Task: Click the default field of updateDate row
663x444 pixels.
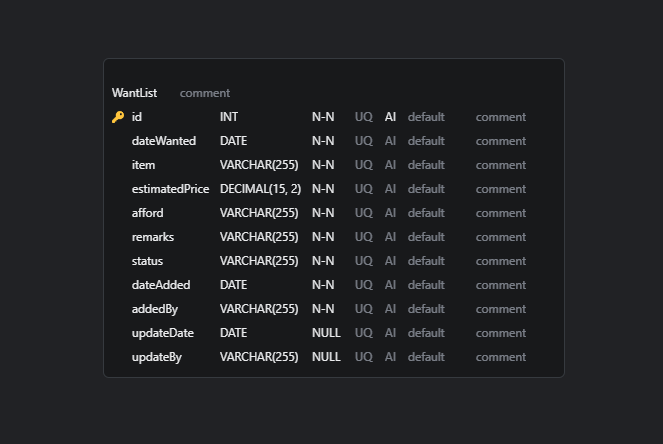Action: 426,333
